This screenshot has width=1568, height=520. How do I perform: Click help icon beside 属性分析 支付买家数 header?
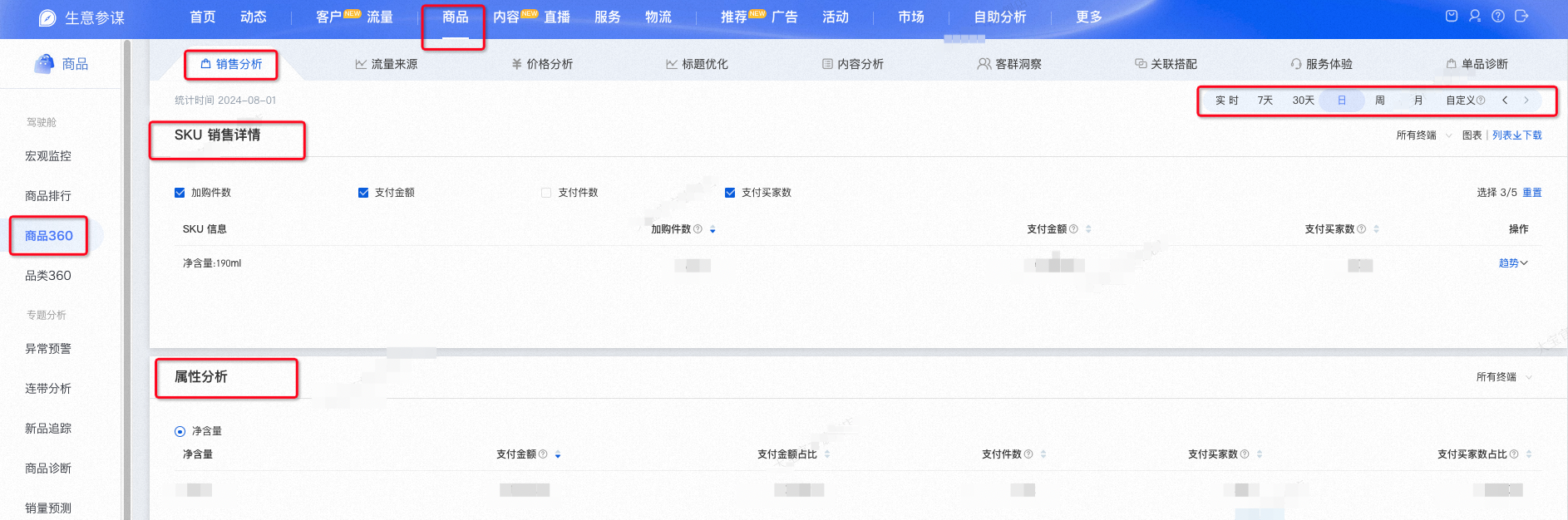[1245, 454]
